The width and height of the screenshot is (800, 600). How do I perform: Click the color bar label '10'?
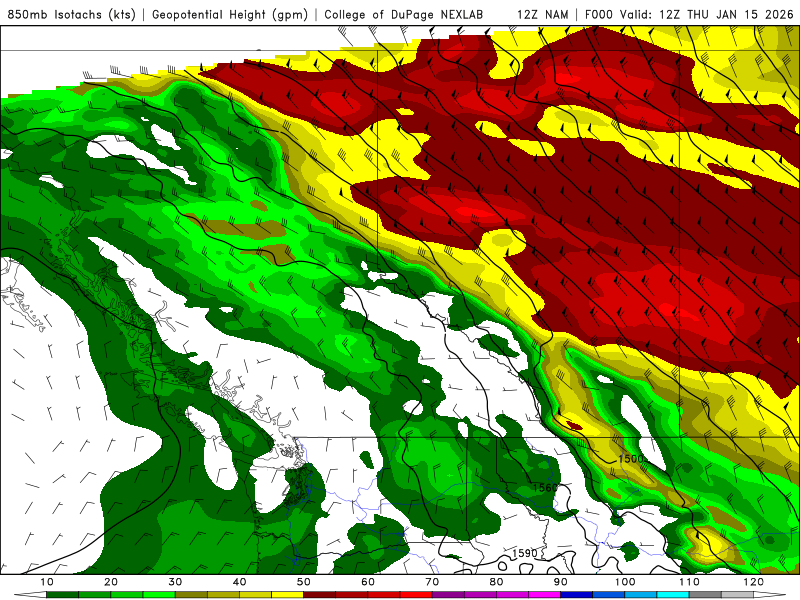pos(46,582)
